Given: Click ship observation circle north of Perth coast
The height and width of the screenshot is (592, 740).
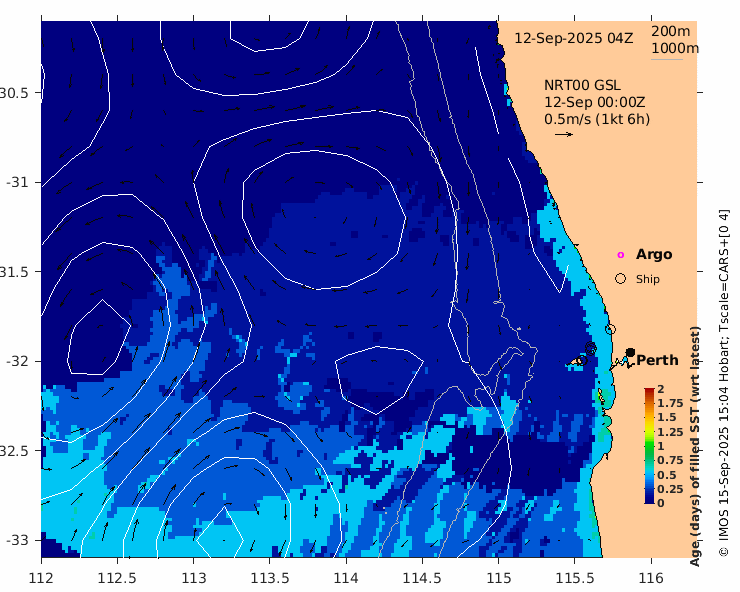Looking at the screenshot, I should tap(610, 329).
